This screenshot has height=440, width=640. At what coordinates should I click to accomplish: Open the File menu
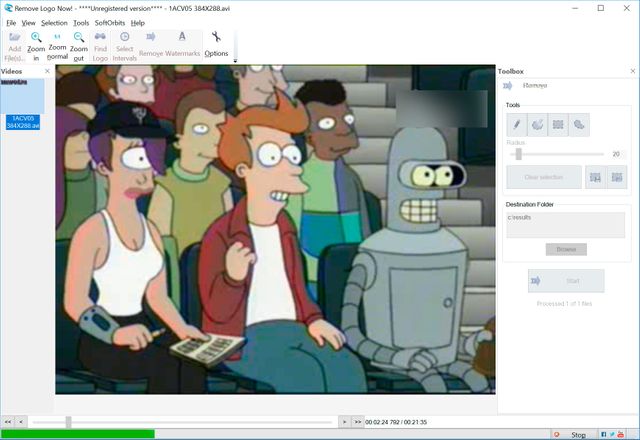coord(11,22)
